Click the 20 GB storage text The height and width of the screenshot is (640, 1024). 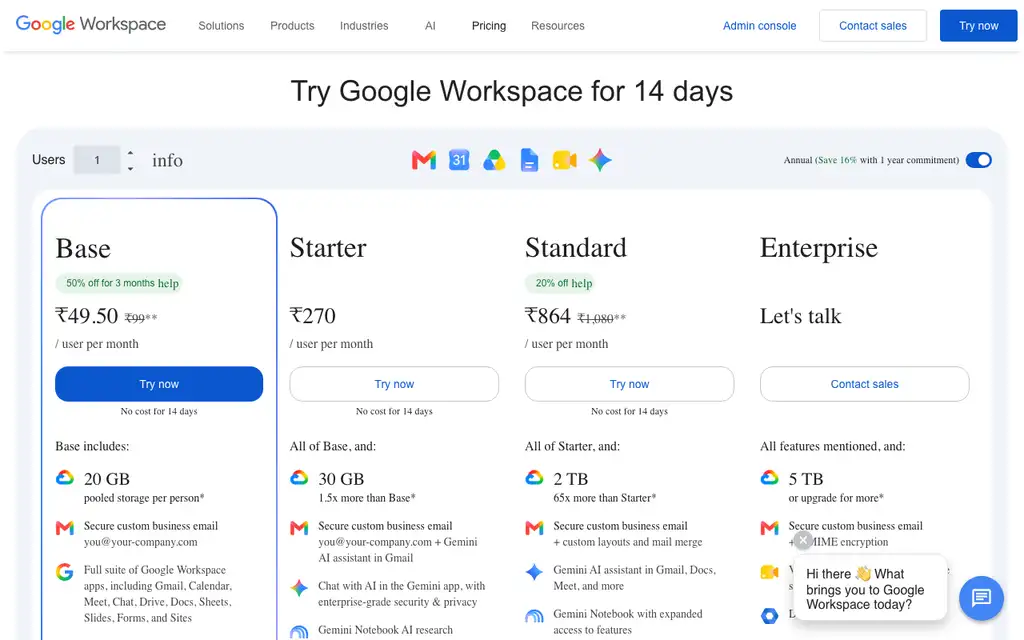point(107,479)
